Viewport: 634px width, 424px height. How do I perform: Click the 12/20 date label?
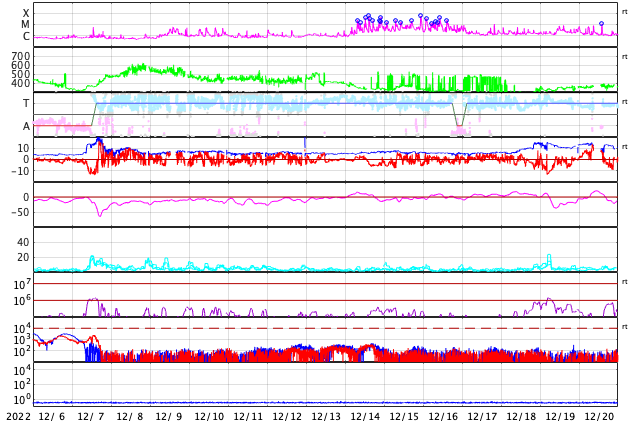tap(599, 416)
